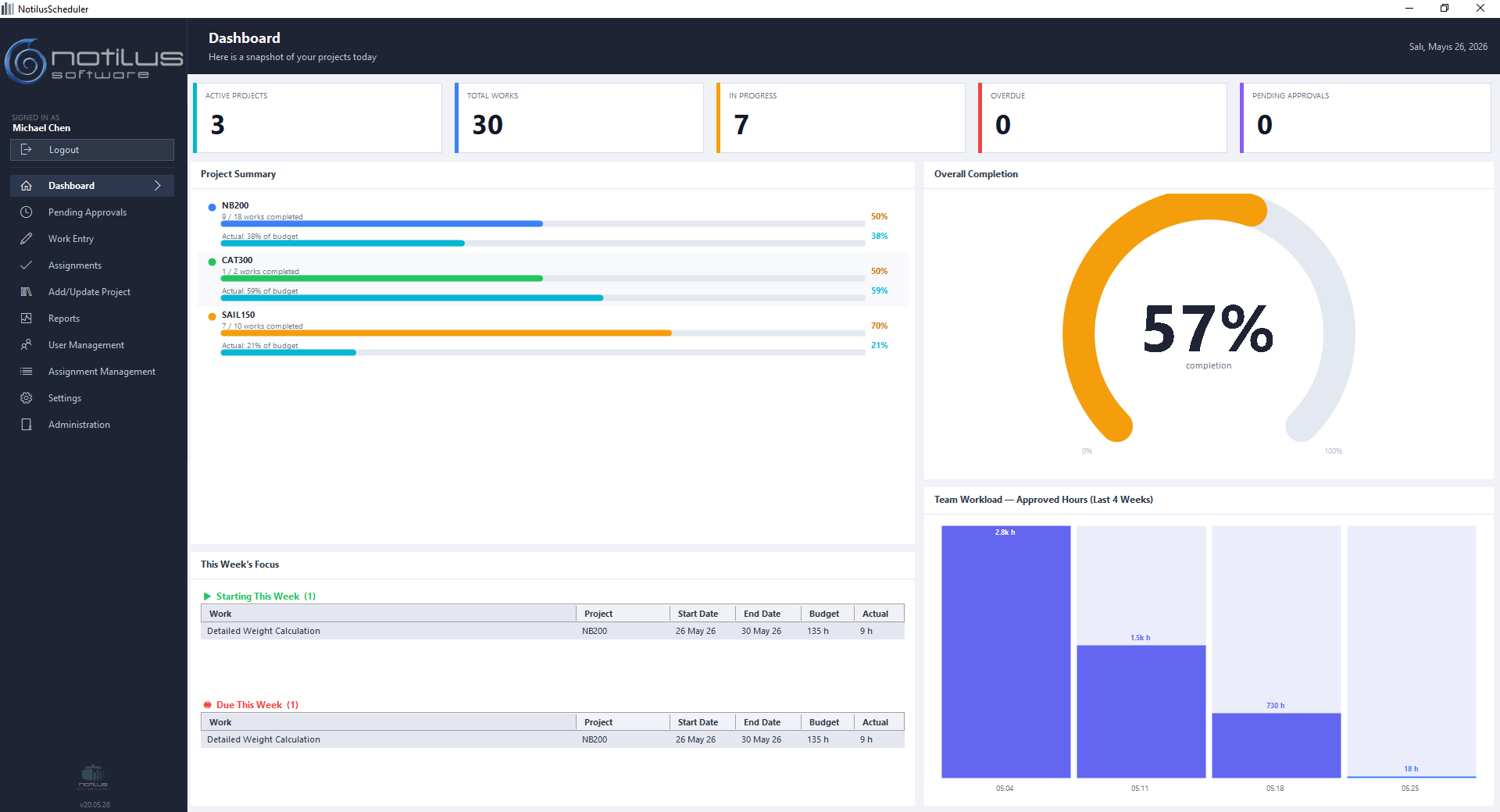Open Settings from the sidebar
The image size is (1500, 812).
(x=92, y=398)
